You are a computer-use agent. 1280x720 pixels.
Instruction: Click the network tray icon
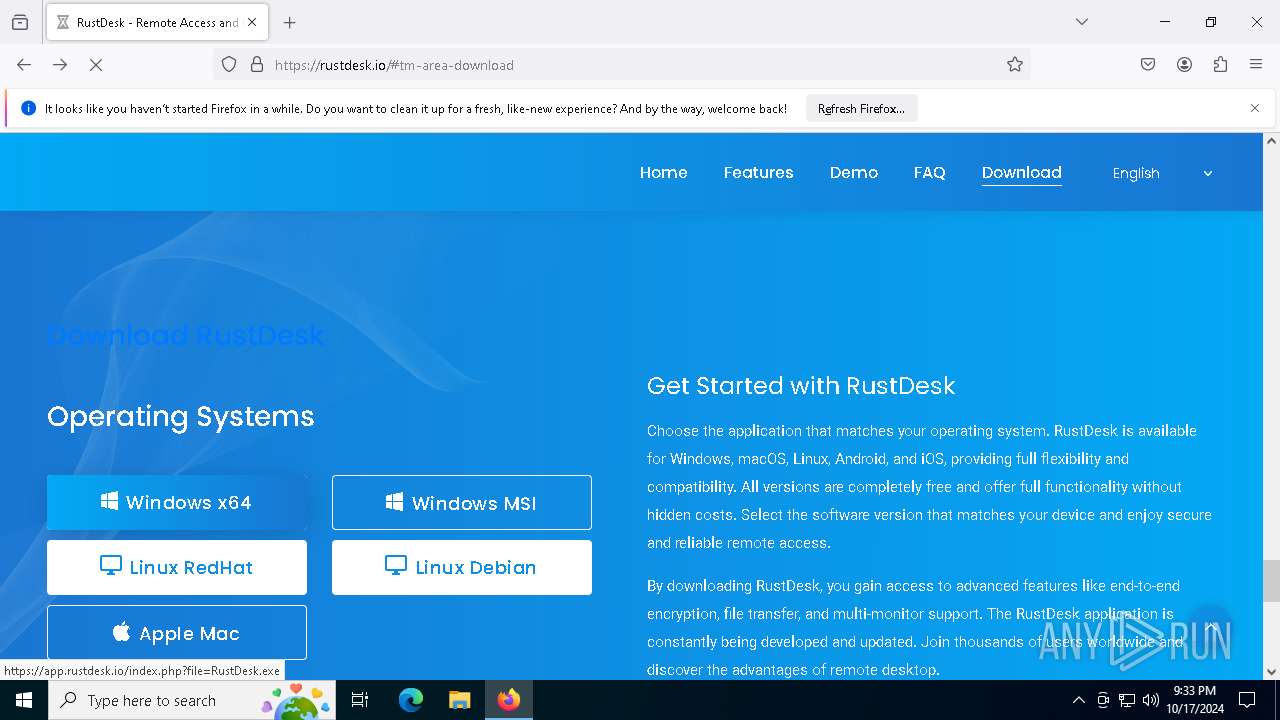[1127, 700]
